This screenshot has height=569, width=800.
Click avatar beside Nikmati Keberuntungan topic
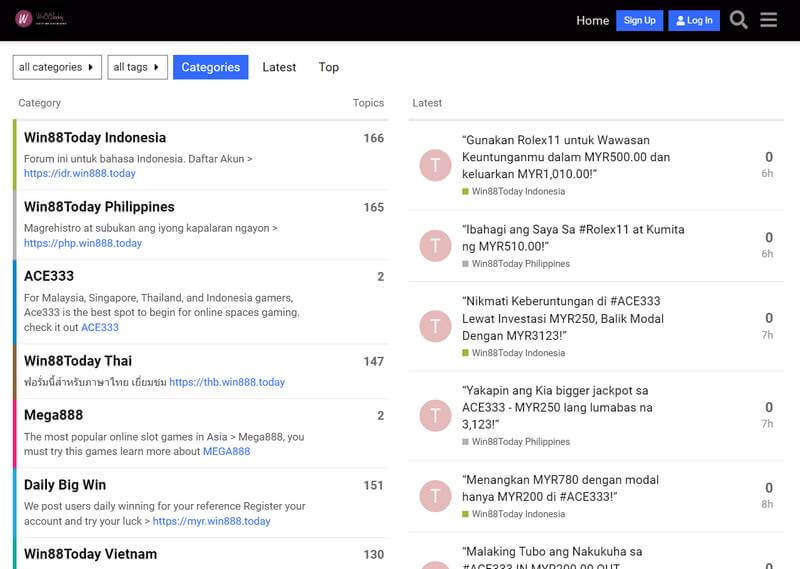(435, 326)
